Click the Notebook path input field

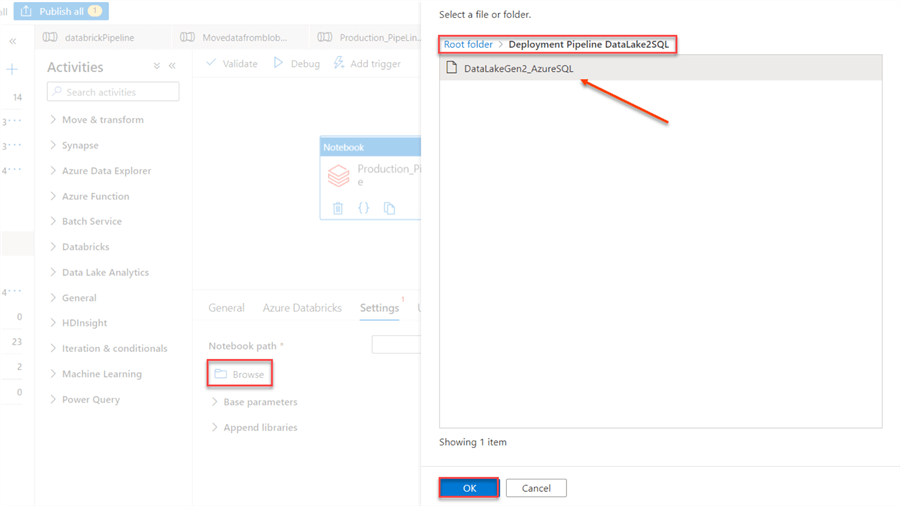tap(396, 345)
